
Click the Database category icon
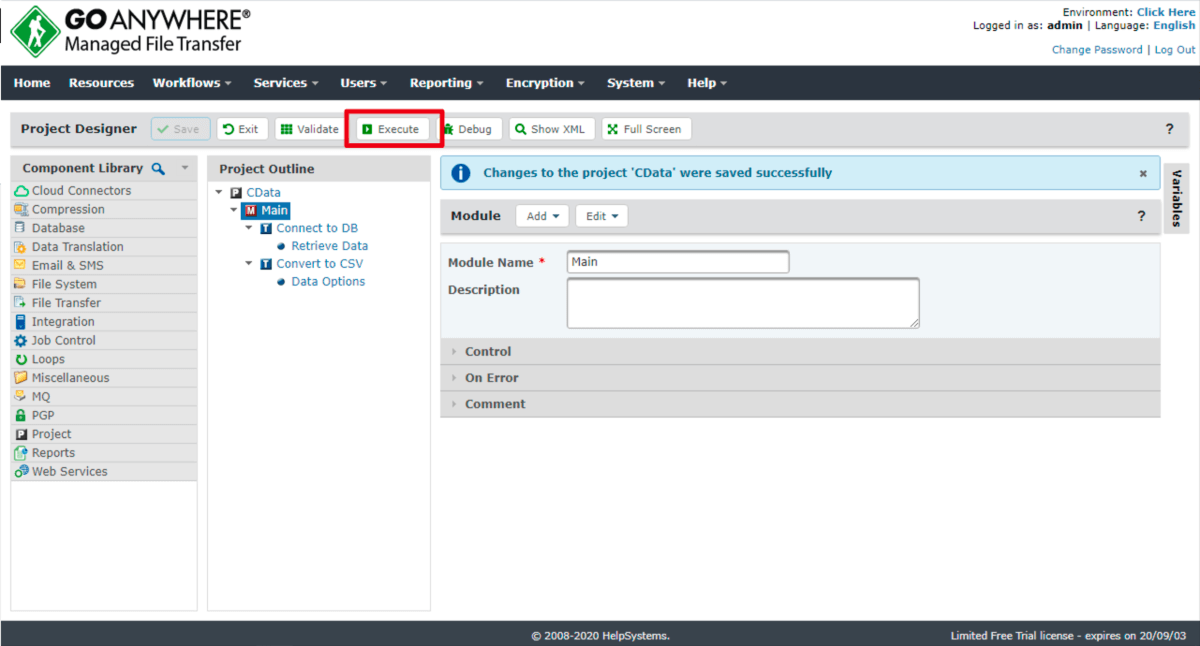pos(21,228)
